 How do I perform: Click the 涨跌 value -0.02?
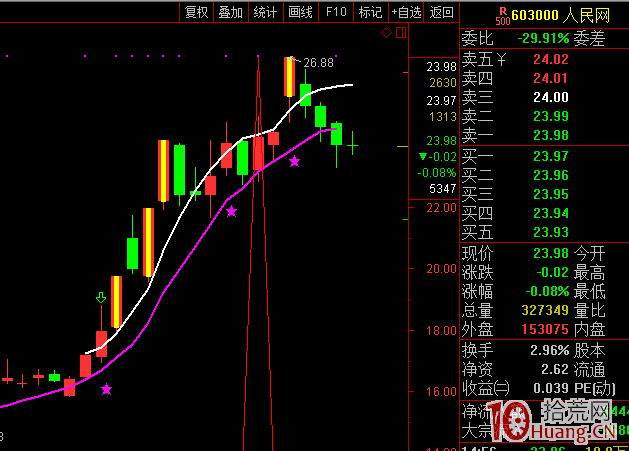pyautogui.click(x=552, y=272)
